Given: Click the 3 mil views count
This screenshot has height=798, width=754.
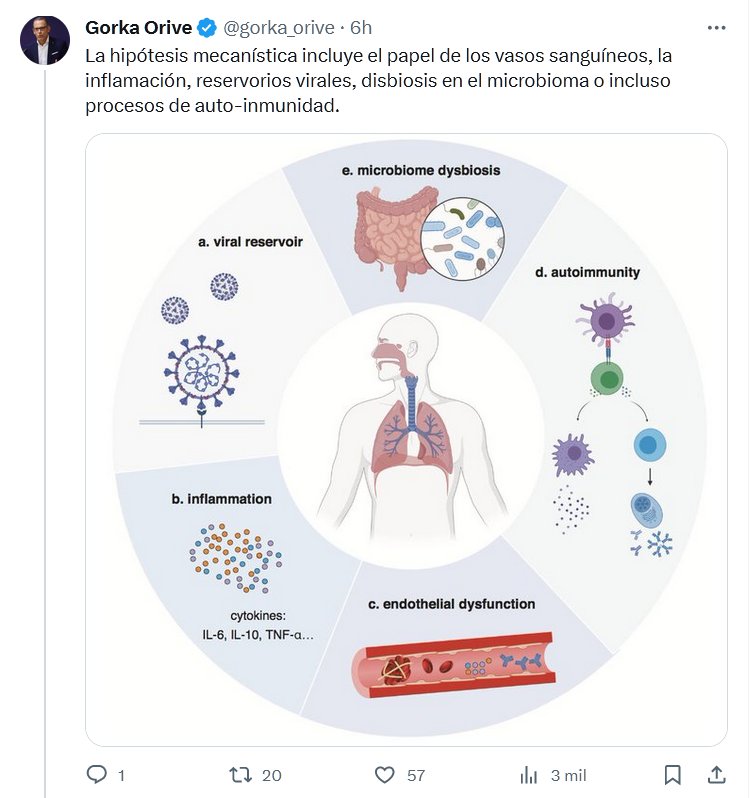Looking at the screenshot, I should click(568, 775).
